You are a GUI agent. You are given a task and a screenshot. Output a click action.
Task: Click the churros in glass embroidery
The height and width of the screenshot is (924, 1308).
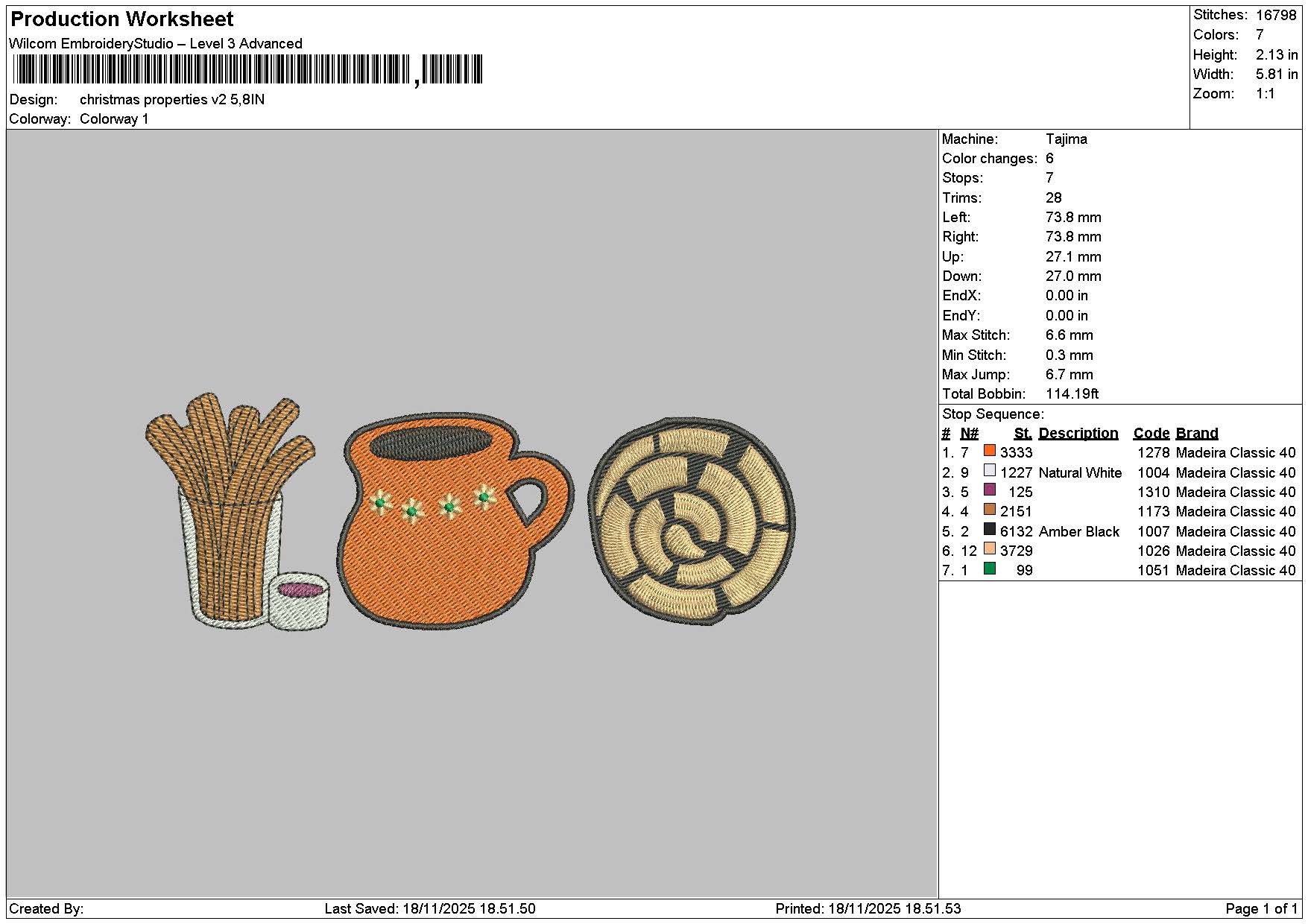(x=230, y=510)
